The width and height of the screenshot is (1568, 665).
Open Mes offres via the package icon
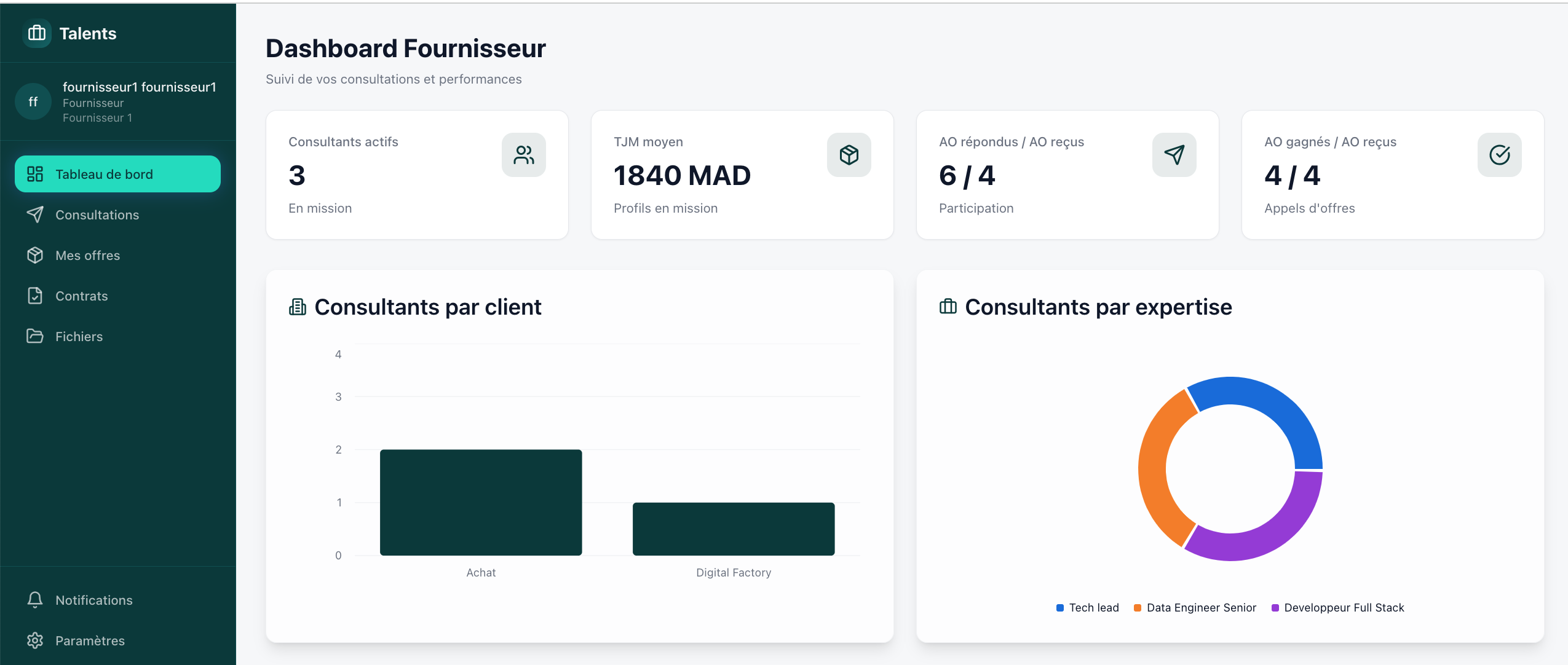tap(35, 255)
